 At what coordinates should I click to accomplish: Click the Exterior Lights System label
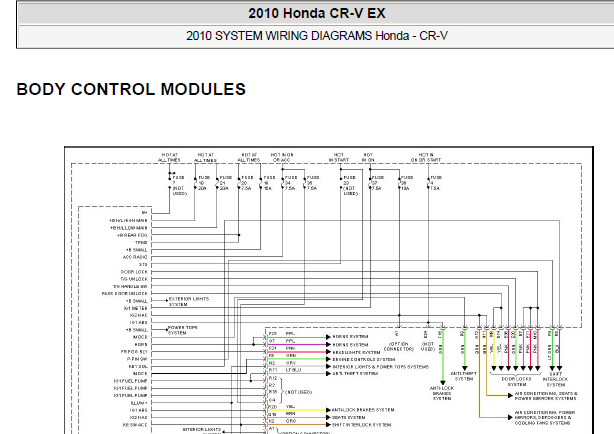tap(189, 302)
